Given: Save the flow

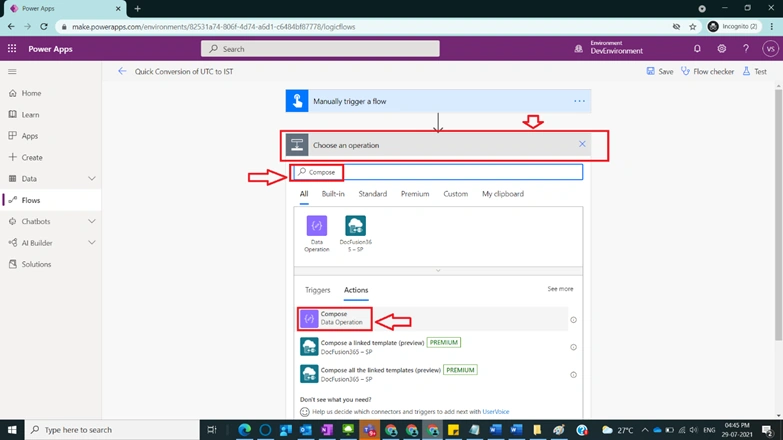Looking at the screenshot, I should coord(660,71).
